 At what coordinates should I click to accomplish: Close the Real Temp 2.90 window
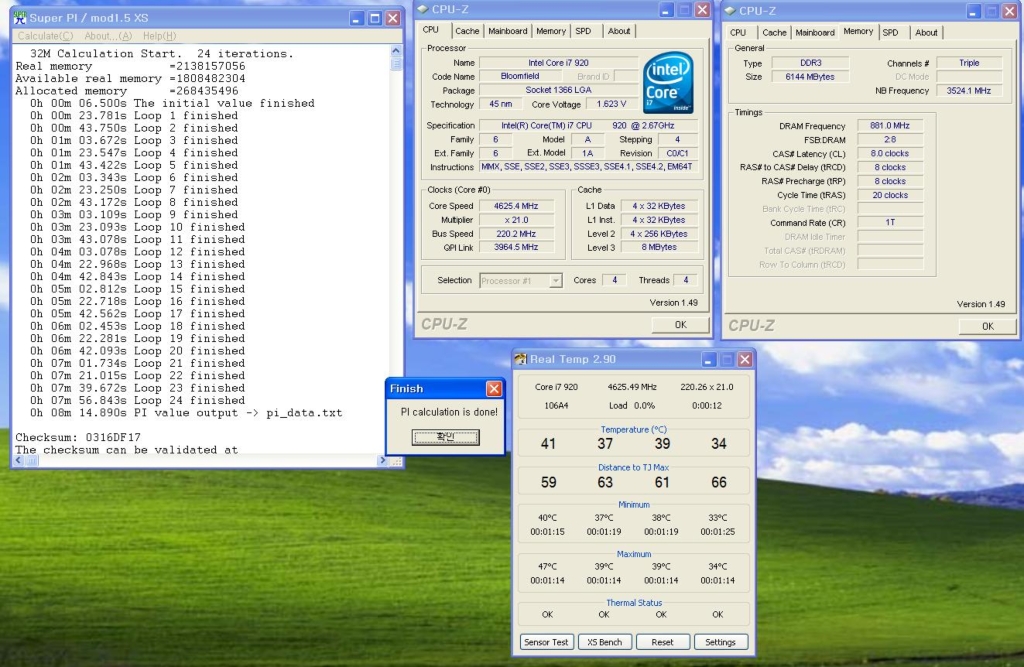coord(744,359)
